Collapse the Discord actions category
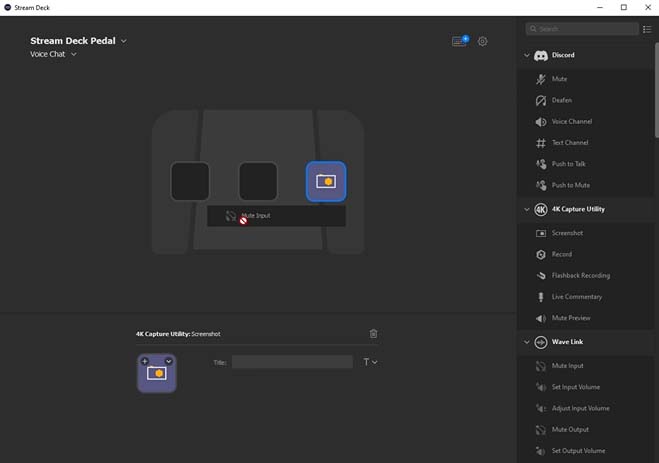 click(527, 55)
